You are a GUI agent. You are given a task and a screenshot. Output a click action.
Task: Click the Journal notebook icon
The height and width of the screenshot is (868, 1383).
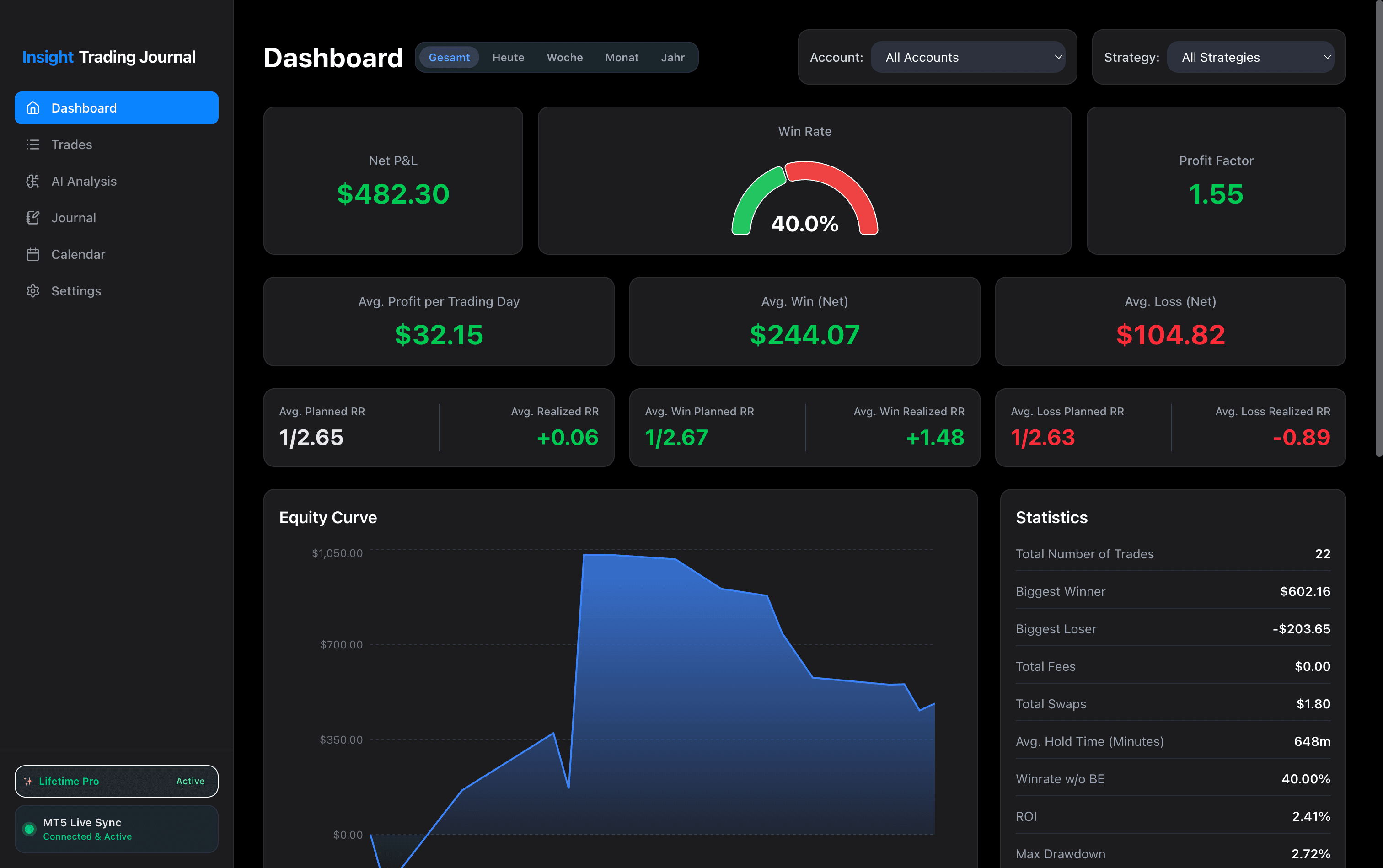click(33, 218)
